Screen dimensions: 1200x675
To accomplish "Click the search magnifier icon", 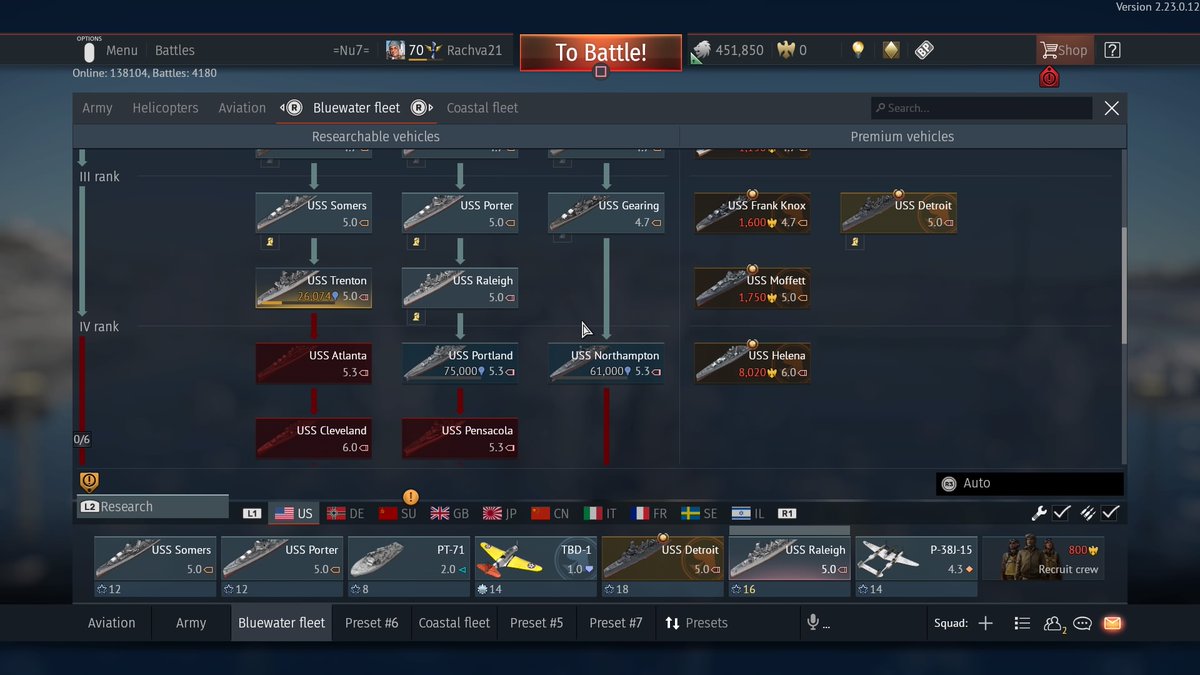I will click(x=880, y=108).
